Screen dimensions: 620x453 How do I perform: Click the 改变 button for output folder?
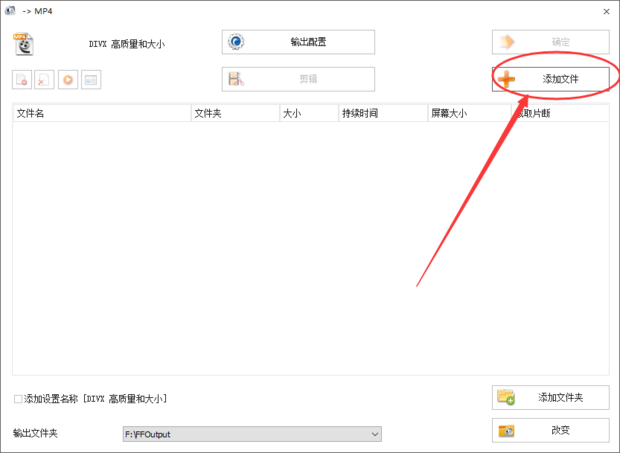pyautogui.click(x=550, y=430)
